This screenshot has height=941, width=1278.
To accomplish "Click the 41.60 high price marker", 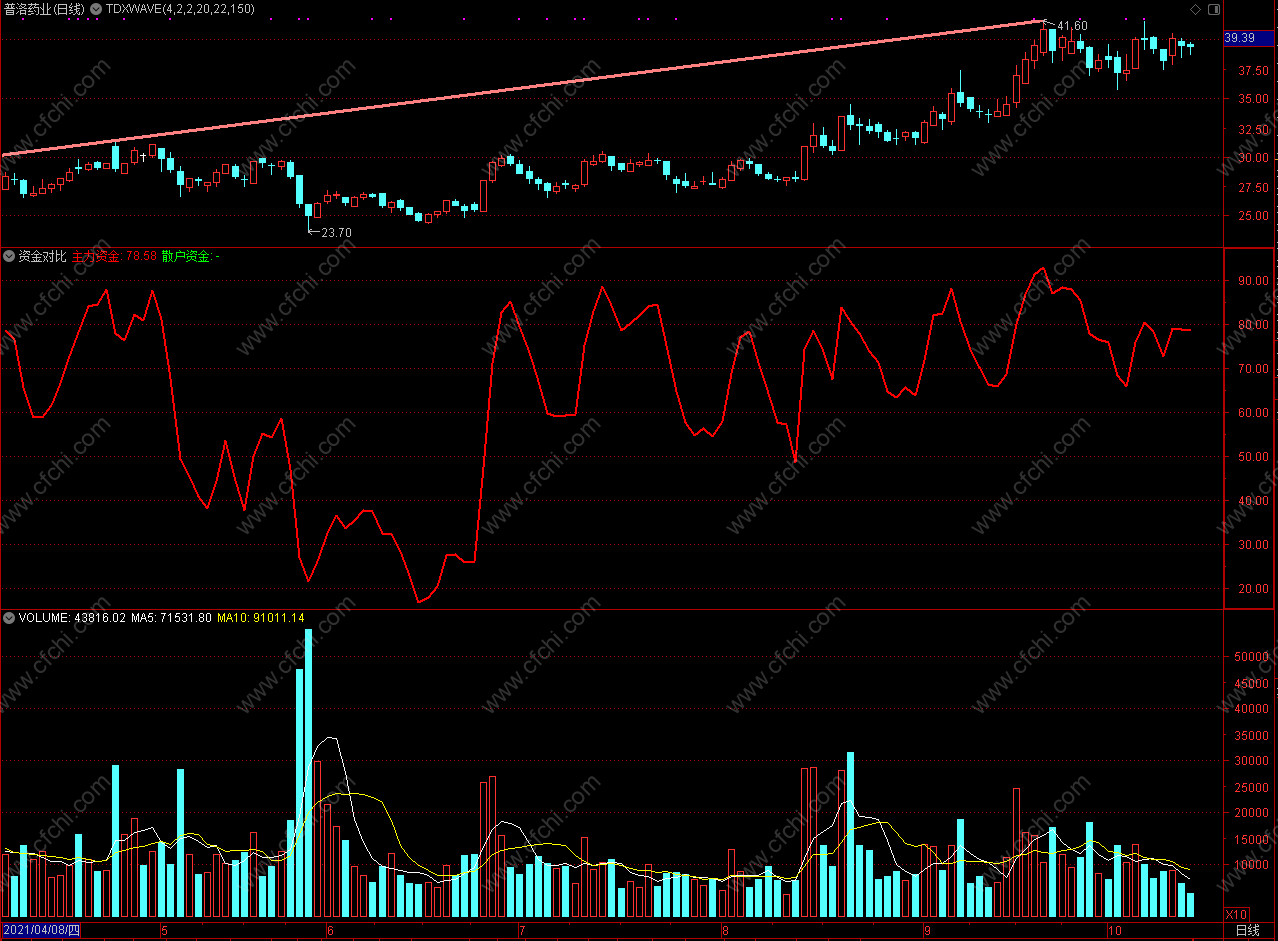I will 1072,25.
